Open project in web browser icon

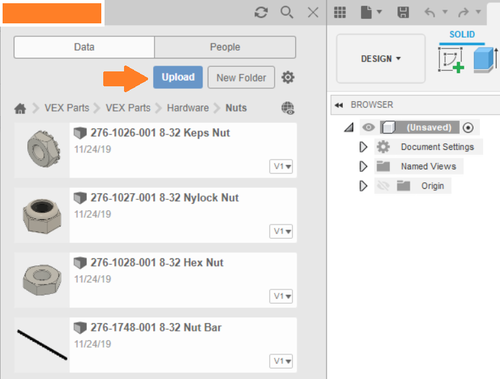[x=288, y=108]
